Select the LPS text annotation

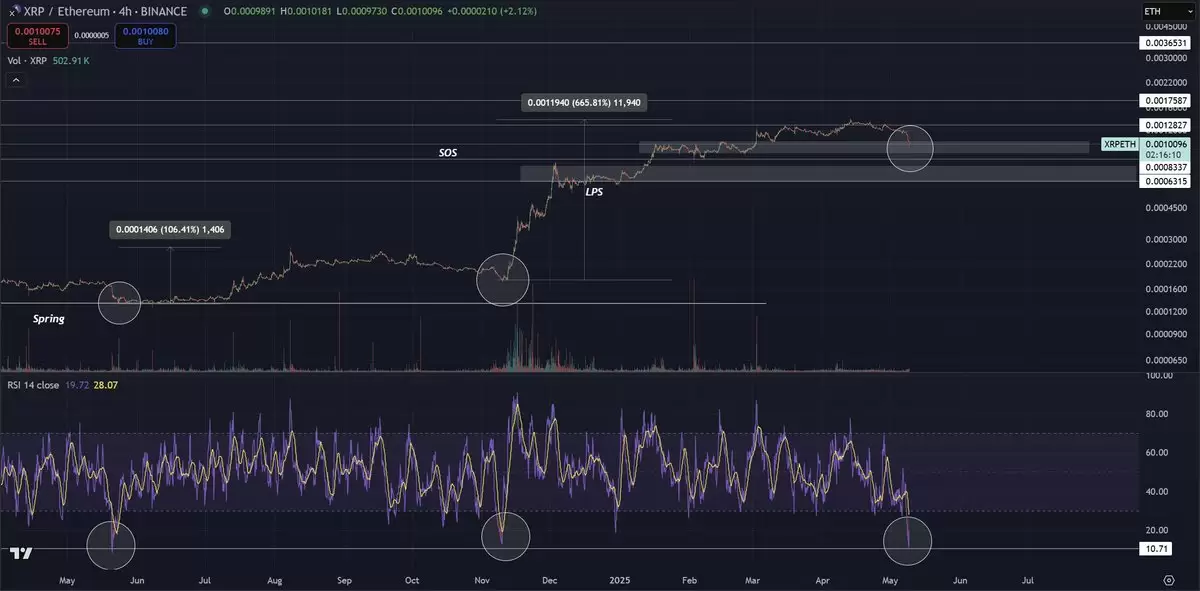point(595,190)
